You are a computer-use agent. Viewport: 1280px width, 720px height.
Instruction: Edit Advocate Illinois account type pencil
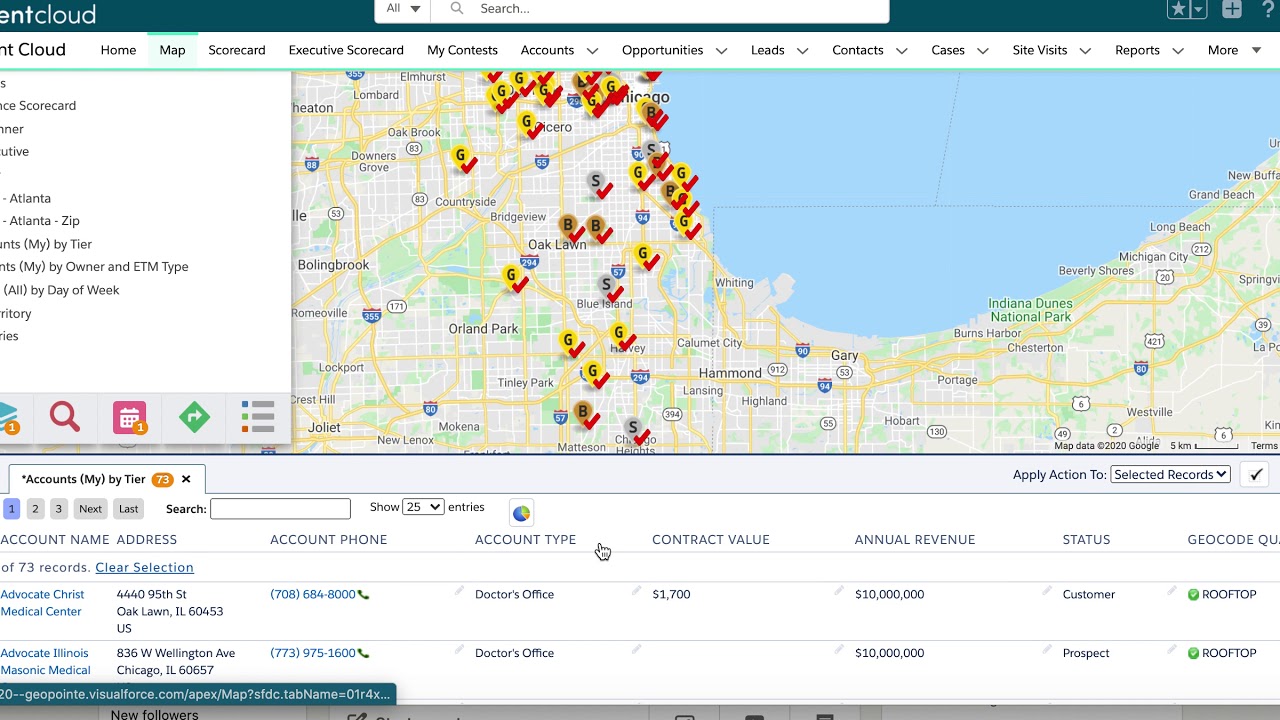636,649
